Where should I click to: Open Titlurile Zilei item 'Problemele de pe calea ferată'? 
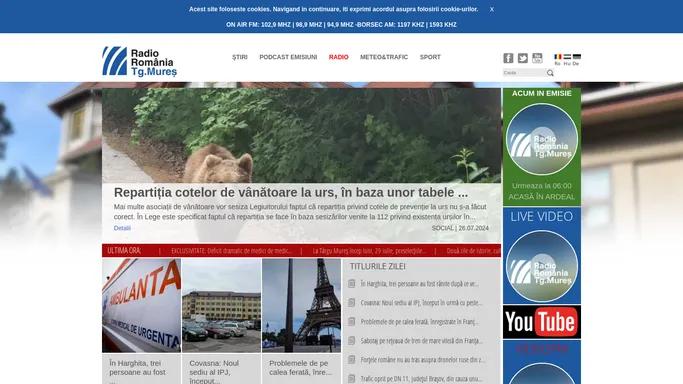pyautogui.click(x=419, y=322)
